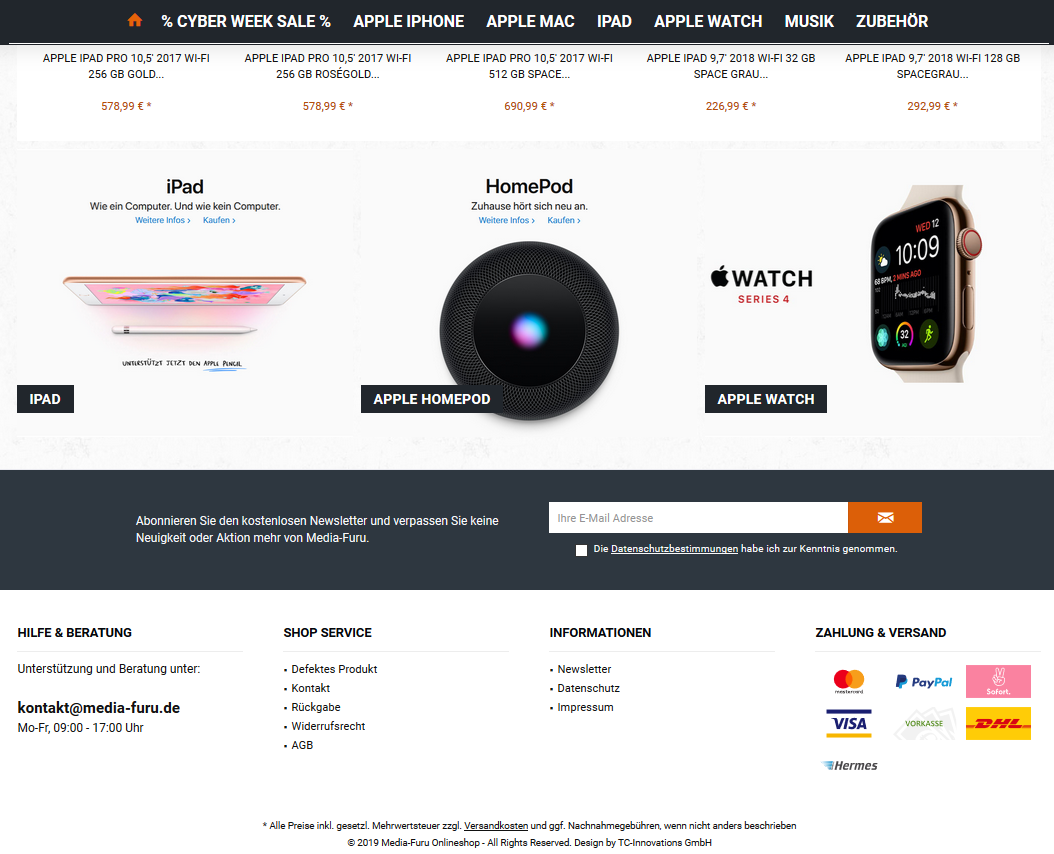
Task: Open the Widerrufsrecht footer link
Action: pyautogui.click(x=328, y=726)
